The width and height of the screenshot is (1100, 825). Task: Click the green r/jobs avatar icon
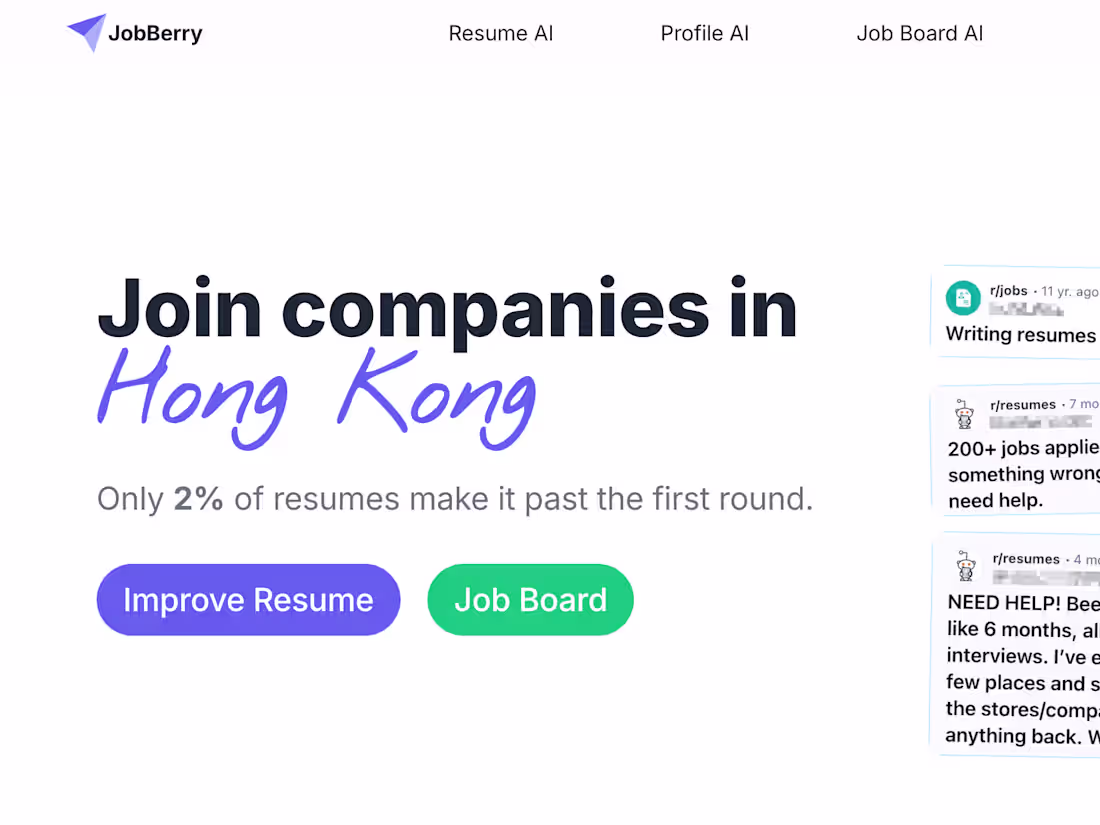coord(962,298)
